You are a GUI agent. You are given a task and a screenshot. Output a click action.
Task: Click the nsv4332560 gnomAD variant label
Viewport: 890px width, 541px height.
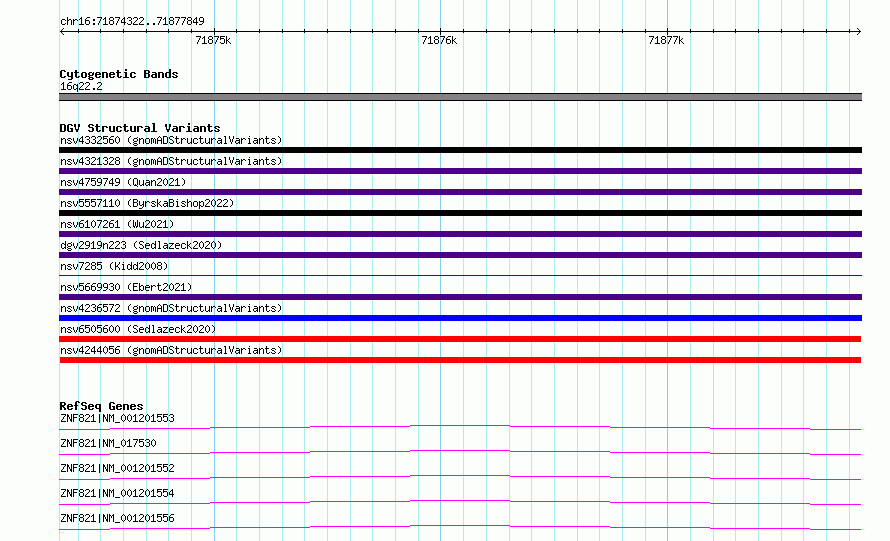[171, 140]
